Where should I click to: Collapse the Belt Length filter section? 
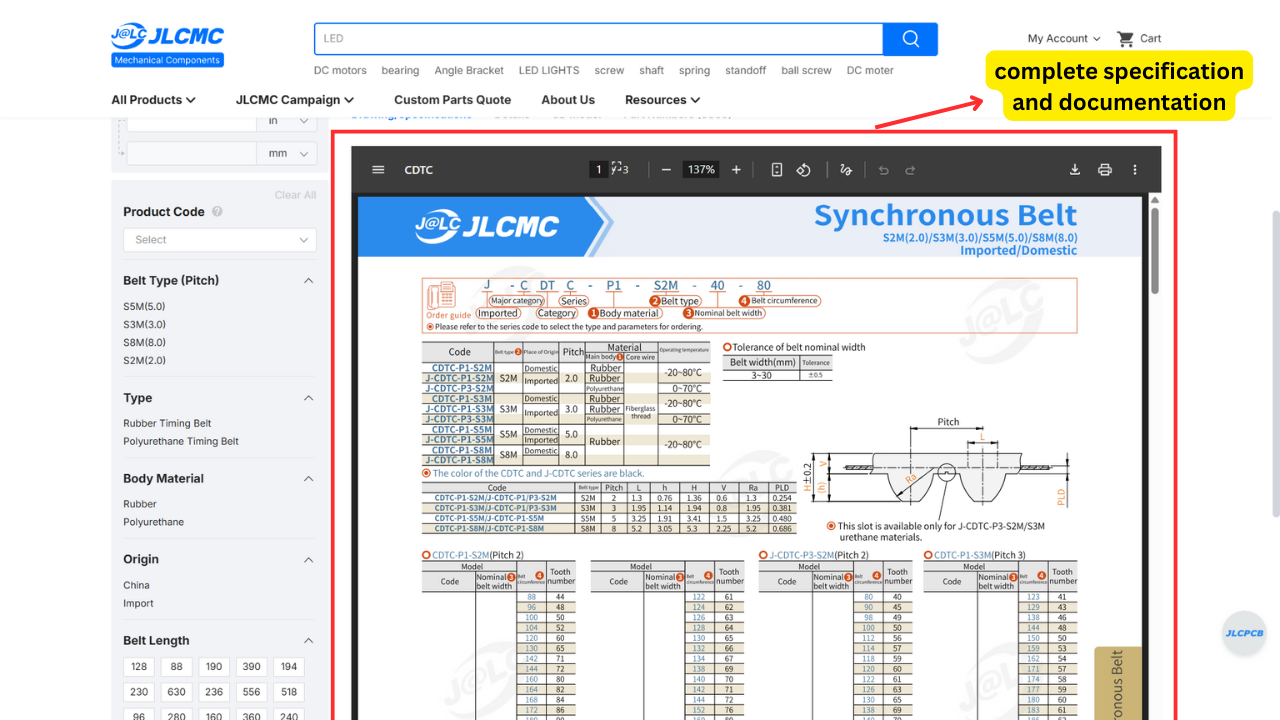click(x=308, y=641)
